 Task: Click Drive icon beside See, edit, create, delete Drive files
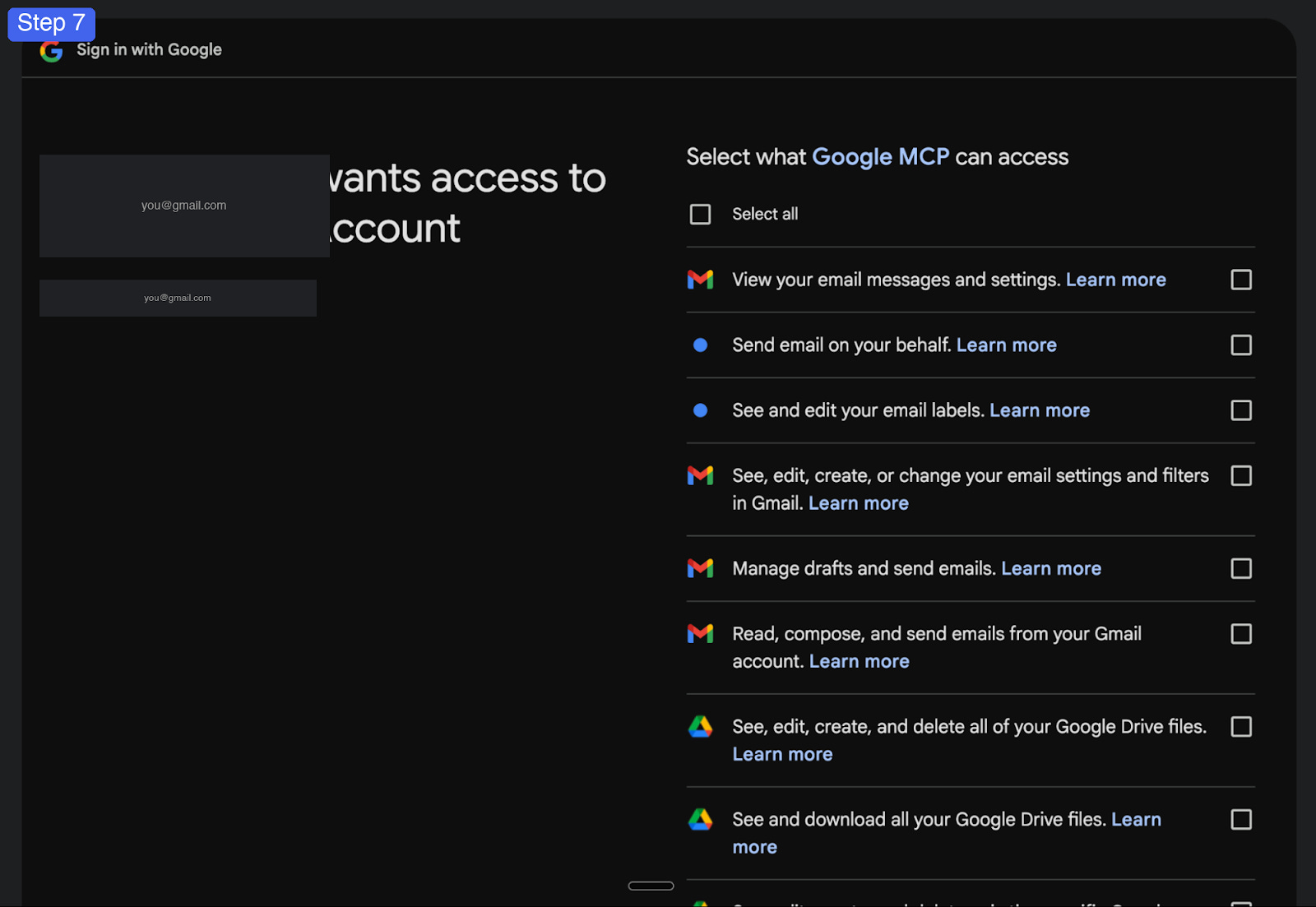click(700, 726)
